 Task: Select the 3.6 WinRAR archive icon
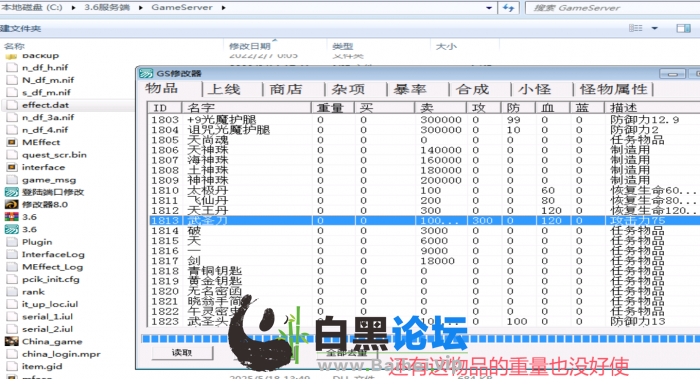pyautogui.click(x=12, y=217)
